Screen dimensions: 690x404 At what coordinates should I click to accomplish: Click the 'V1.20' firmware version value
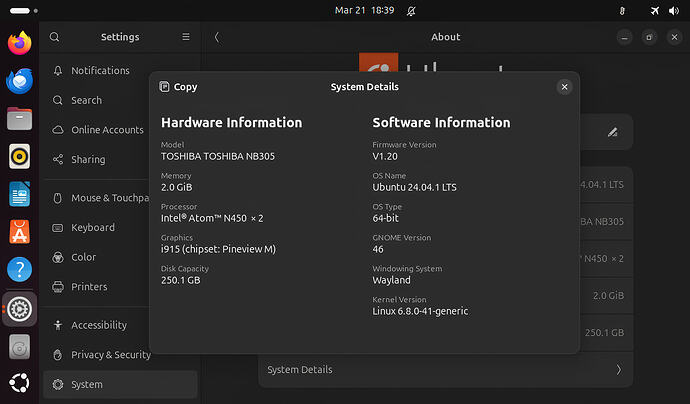[385, 156]
